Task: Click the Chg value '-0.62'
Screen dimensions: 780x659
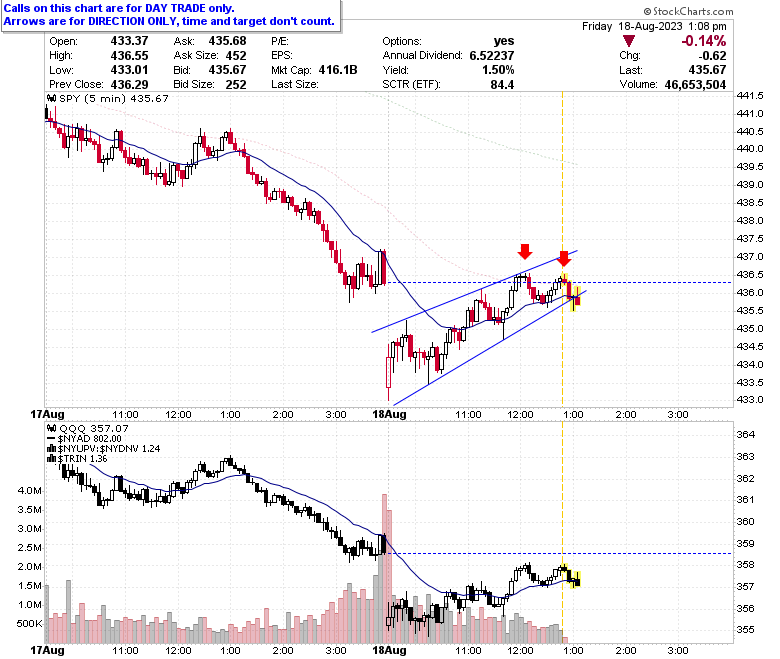Action: click(712, 56)
